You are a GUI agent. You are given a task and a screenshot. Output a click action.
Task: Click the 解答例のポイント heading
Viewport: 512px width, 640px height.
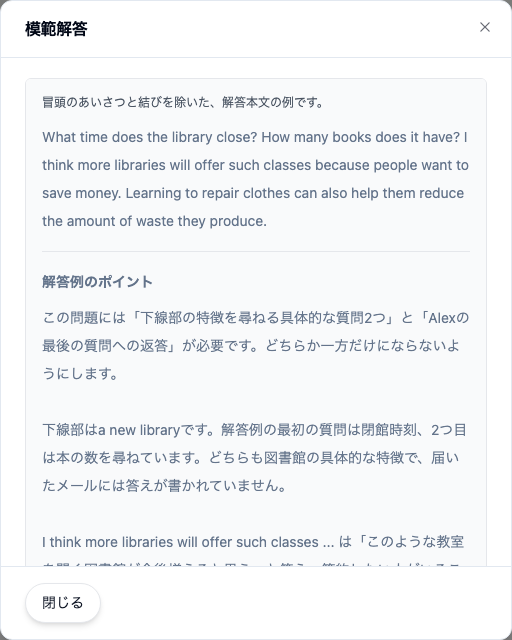(97, 282)
